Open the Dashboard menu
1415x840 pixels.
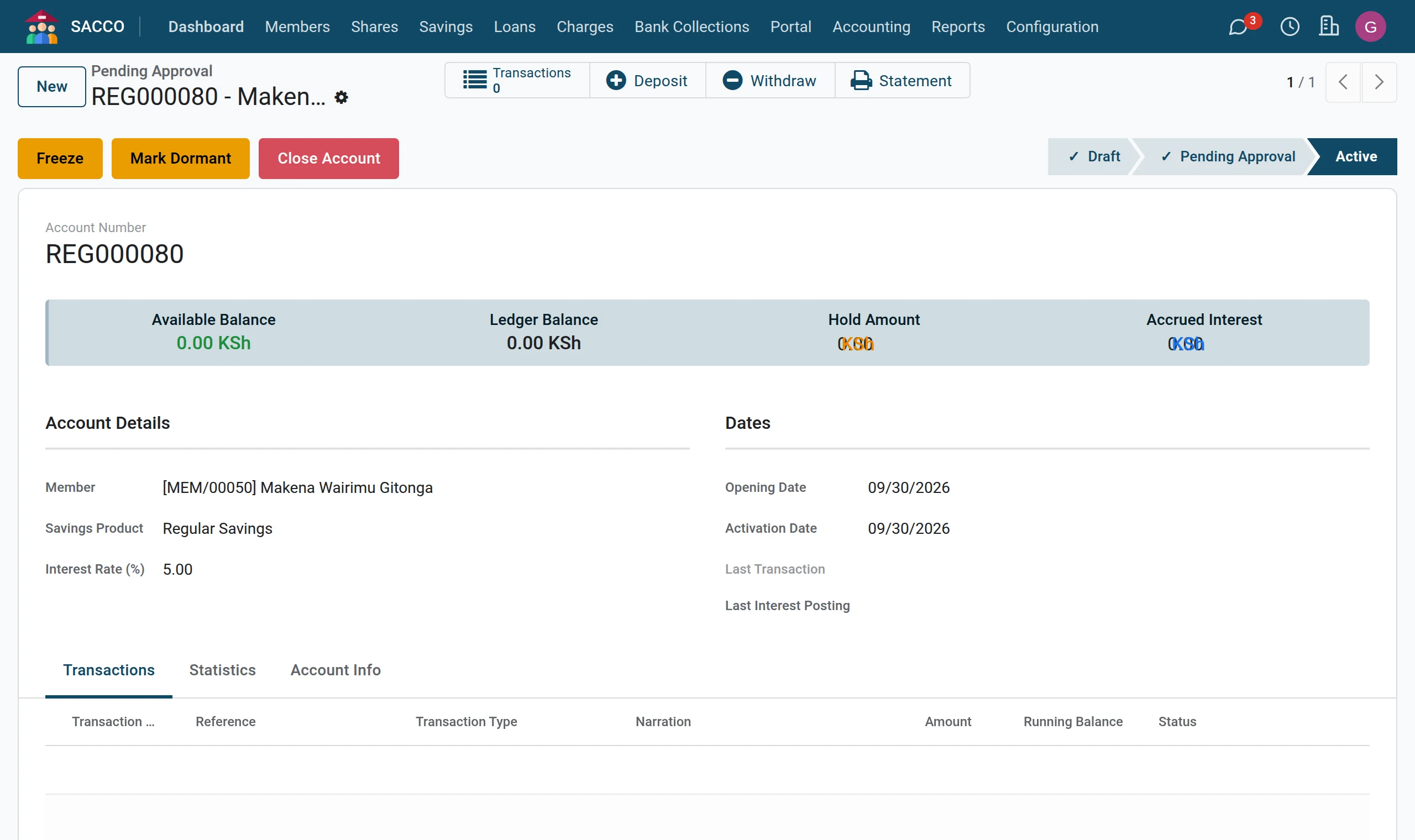coord(206,27)
